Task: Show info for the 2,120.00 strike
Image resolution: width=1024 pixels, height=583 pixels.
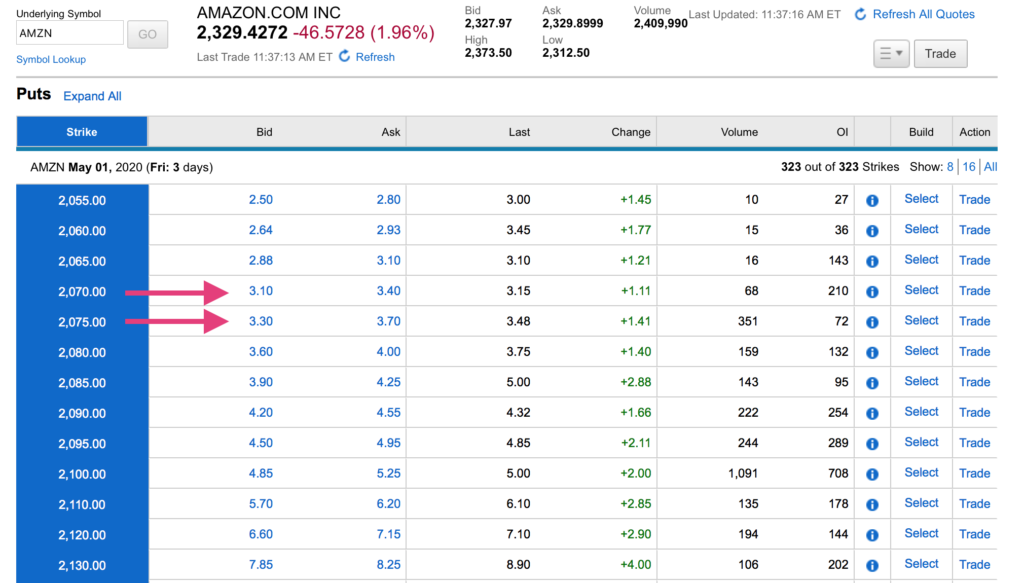Action: tap(872, 534)
